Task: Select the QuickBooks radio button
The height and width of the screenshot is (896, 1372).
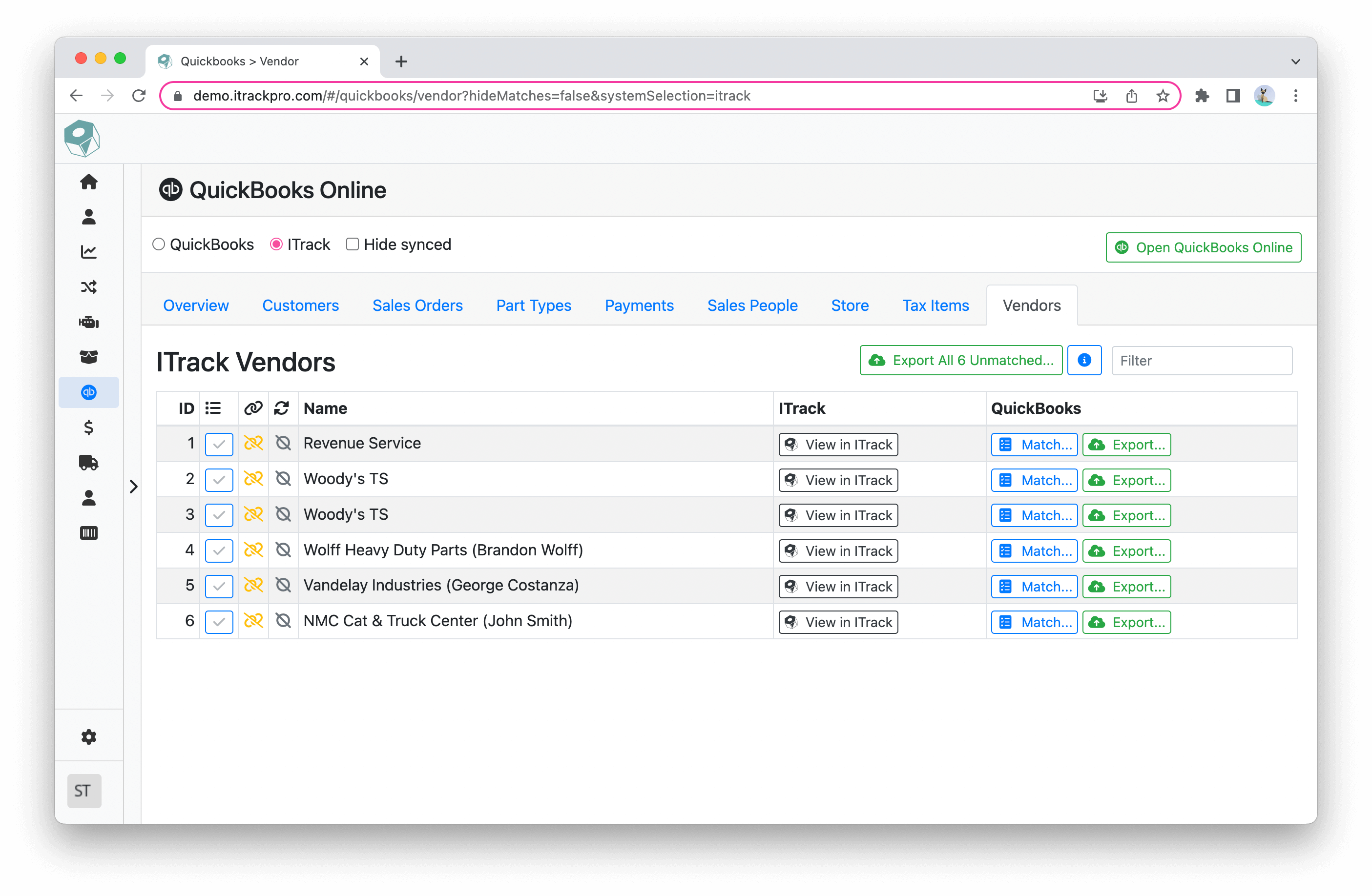Action: pos(159,244)
